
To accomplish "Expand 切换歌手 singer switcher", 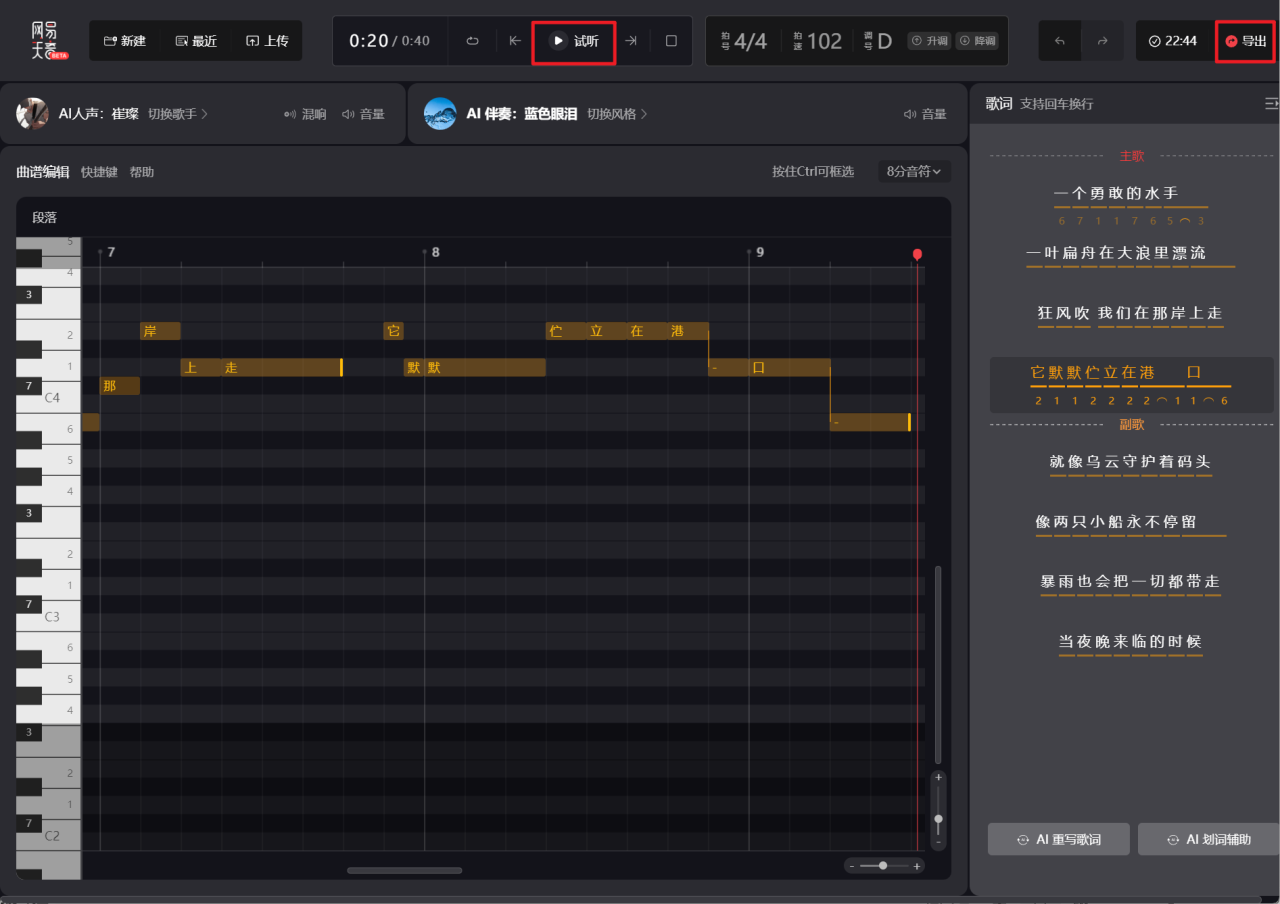I will pyautogui.click(x=178, y=114).
